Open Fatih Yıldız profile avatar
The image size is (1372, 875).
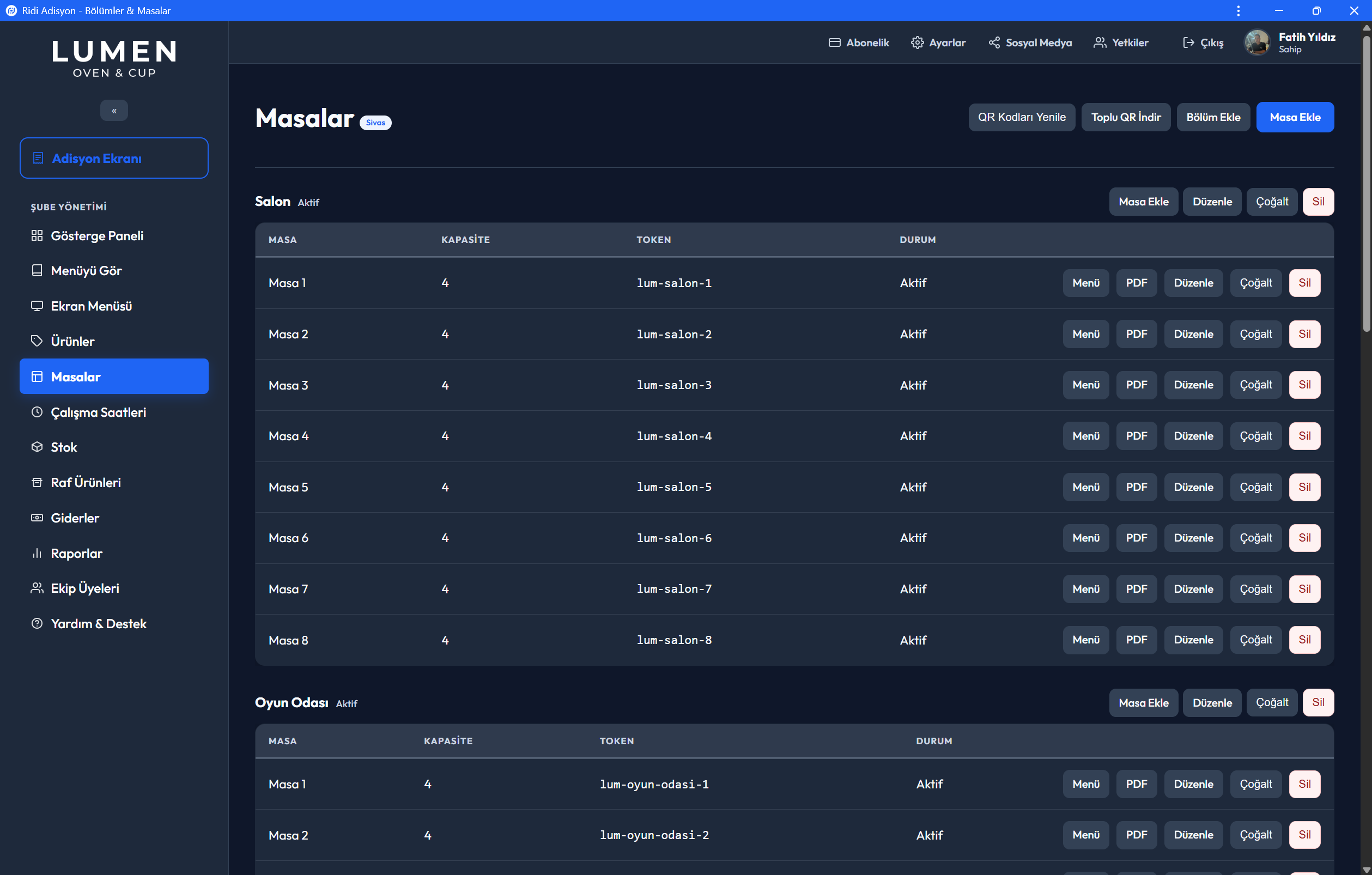point(1257,42)
